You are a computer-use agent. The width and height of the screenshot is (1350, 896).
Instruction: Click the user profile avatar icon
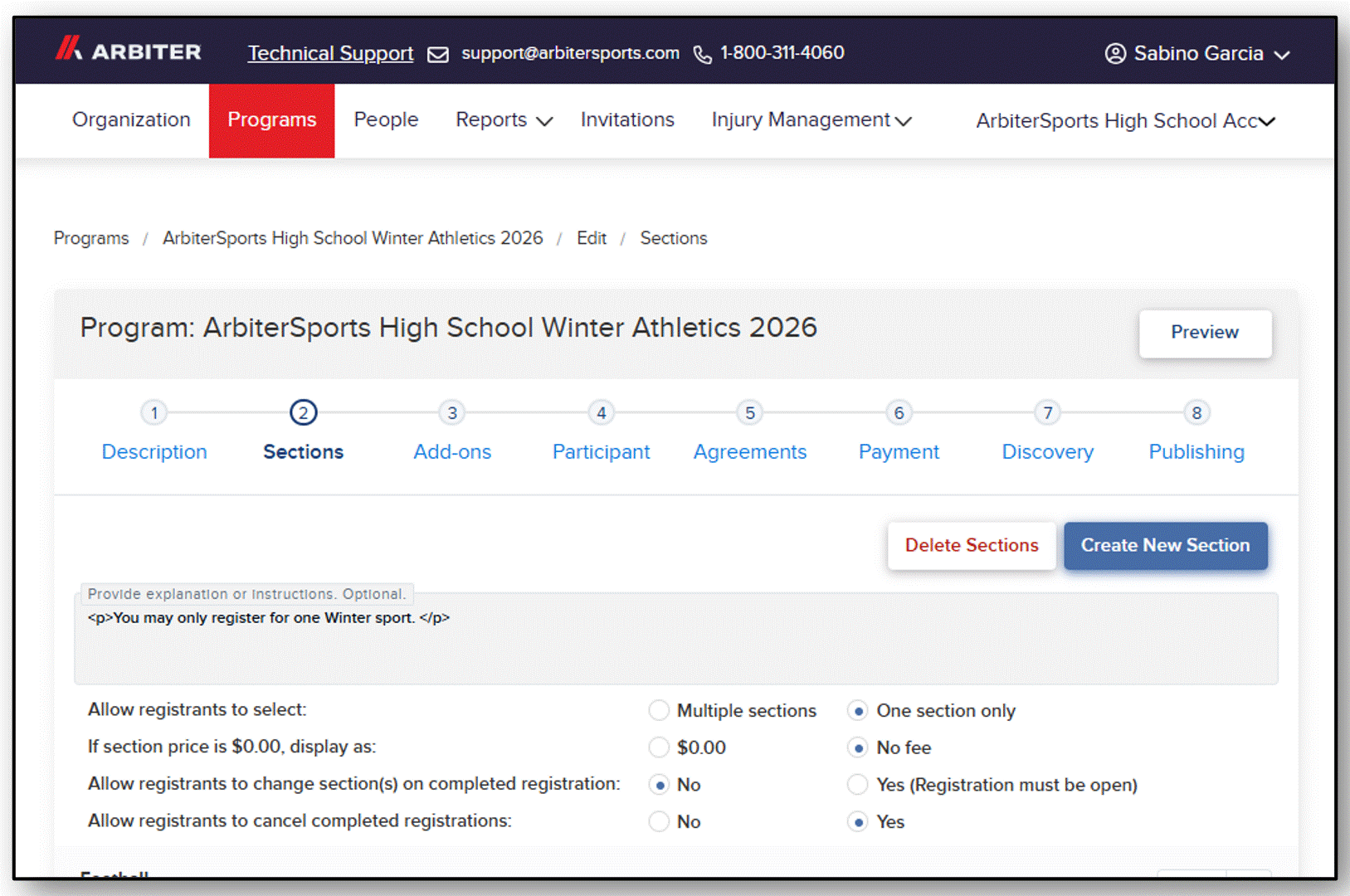point(1115,53)
